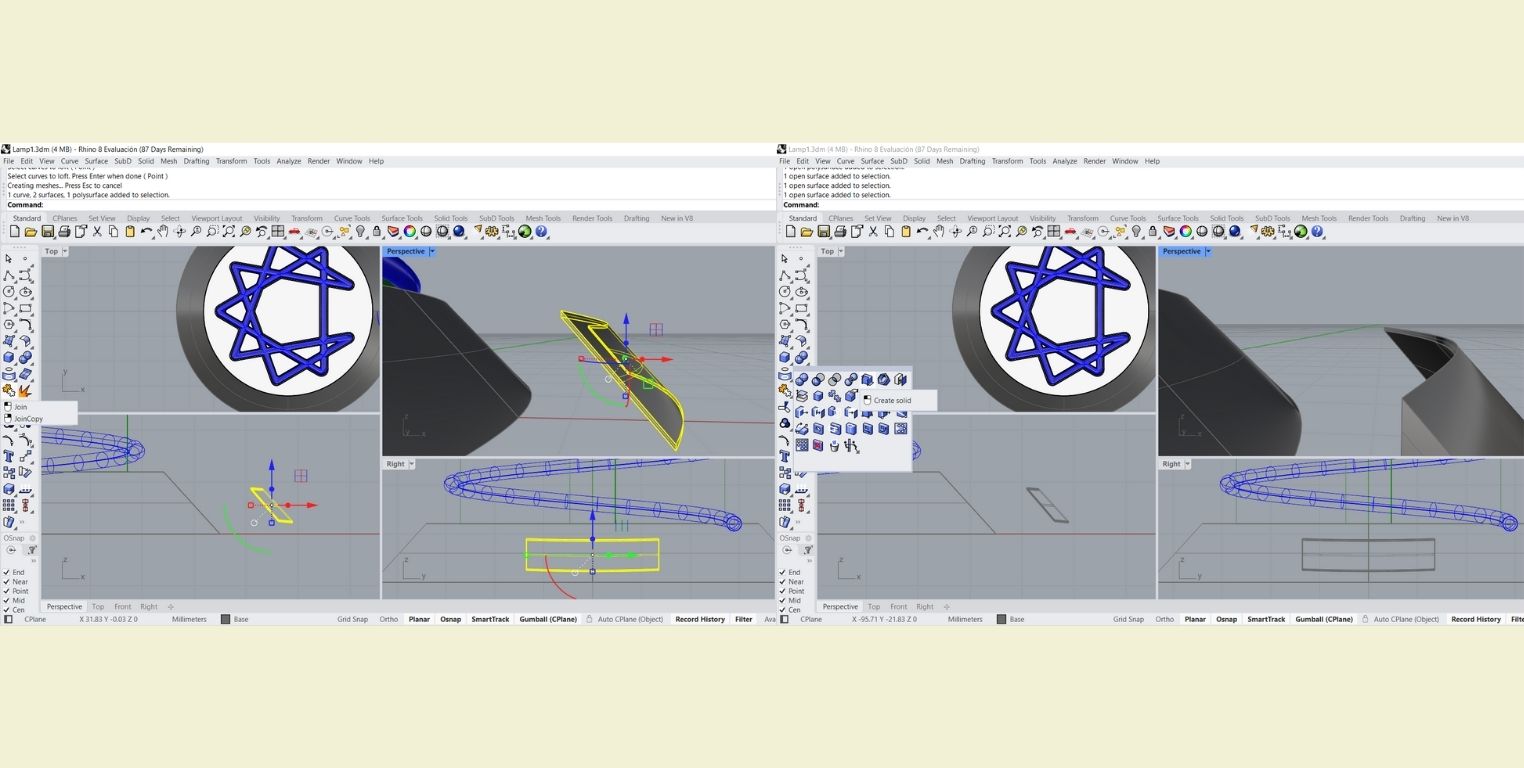1524x768 pixels.
Task: Click the New file icon in left Rhino window
Action: (x=15, y=231)
